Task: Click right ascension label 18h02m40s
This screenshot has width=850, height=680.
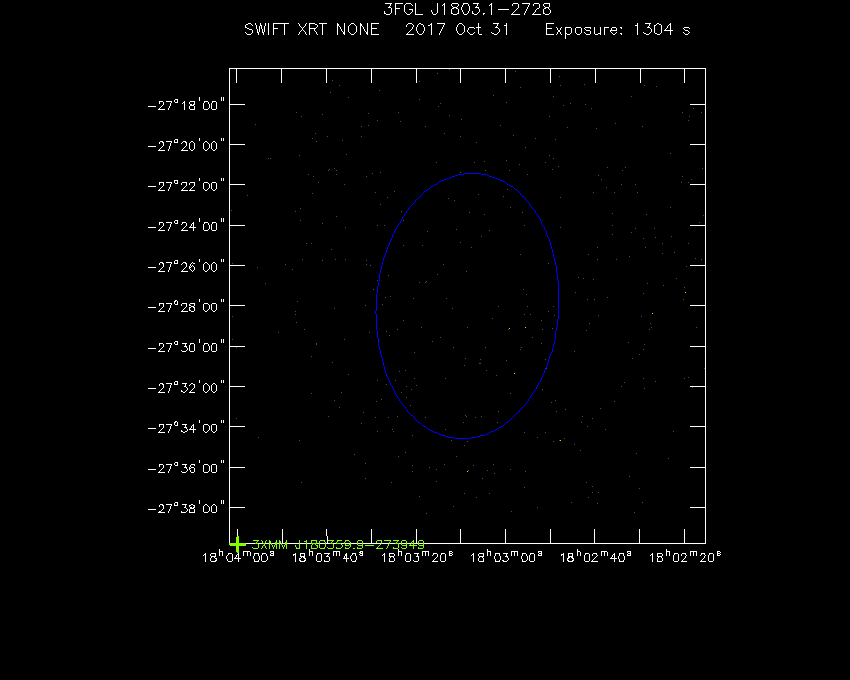Action: click(x=595, y=557)
